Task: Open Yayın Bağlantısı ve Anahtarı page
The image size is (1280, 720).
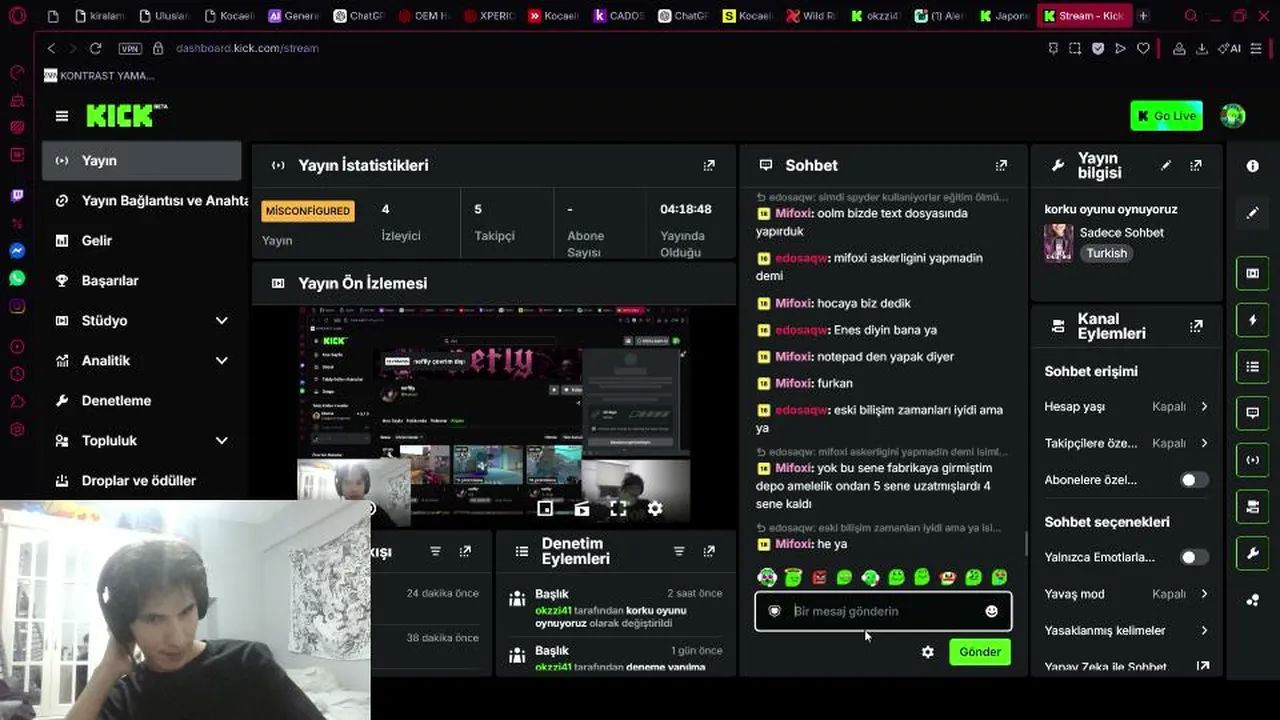Action: (147, 201)
